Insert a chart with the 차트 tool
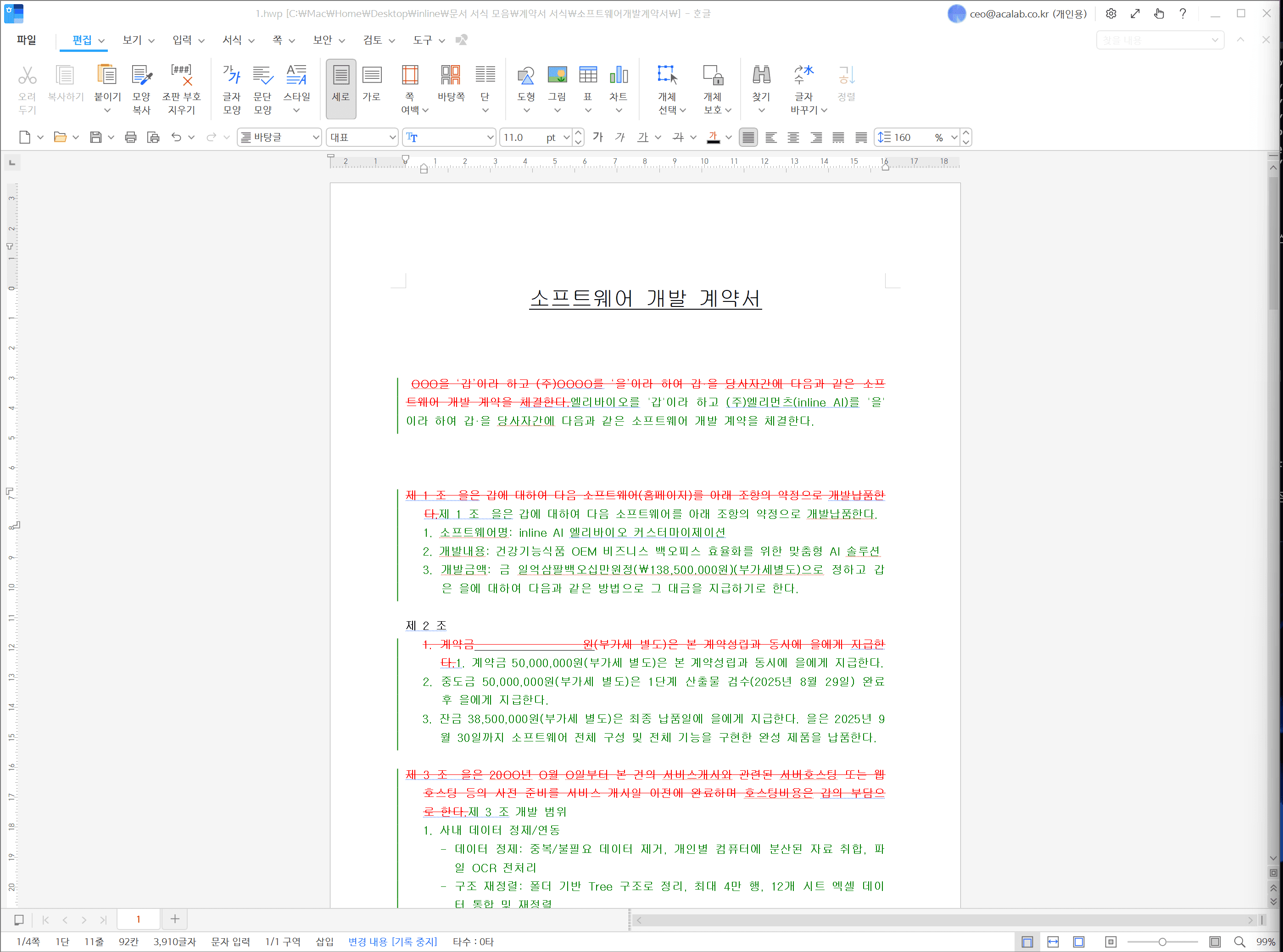Viewport: 1283px width, 952px height. 619,84
